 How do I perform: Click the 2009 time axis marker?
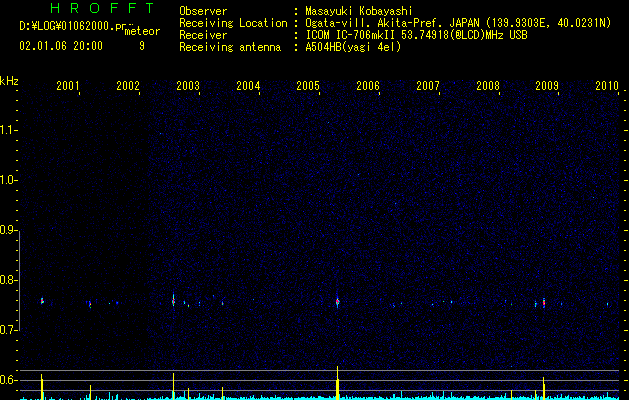point(547,85)
